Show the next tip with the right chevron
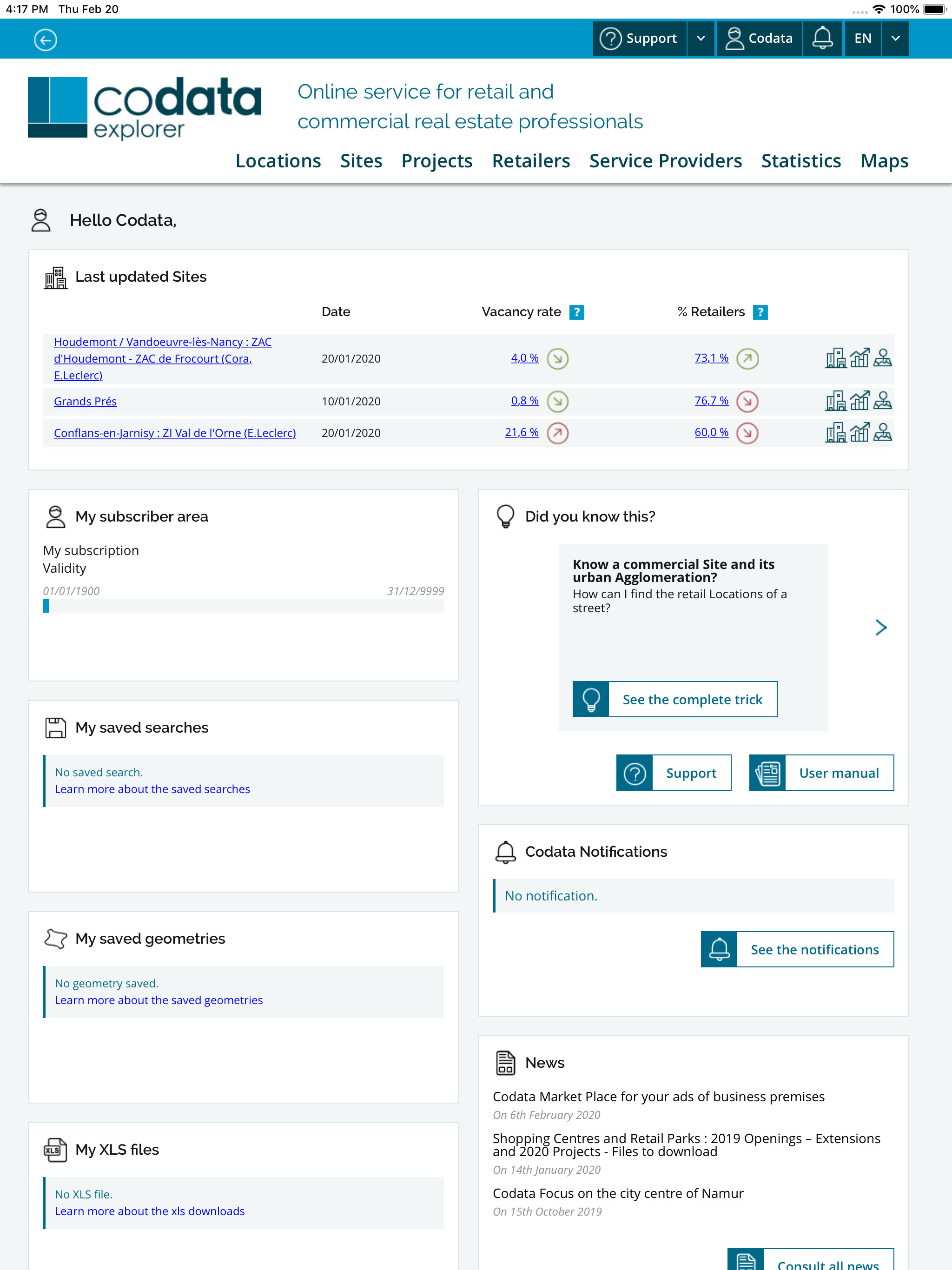952x1270 pixels. pyautogui.click(x=881, y=628)
